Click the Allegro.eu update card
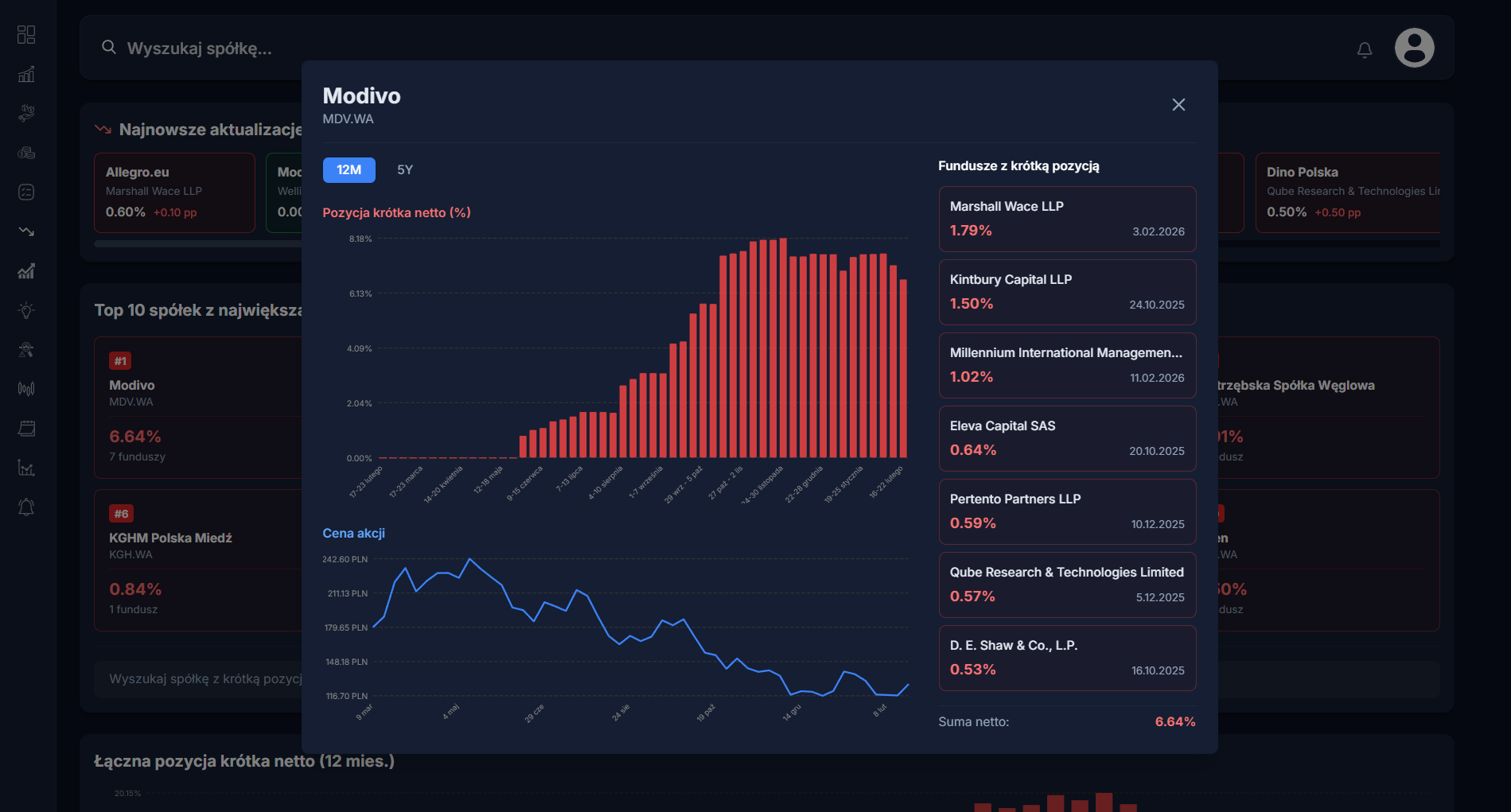 [174, 192]
